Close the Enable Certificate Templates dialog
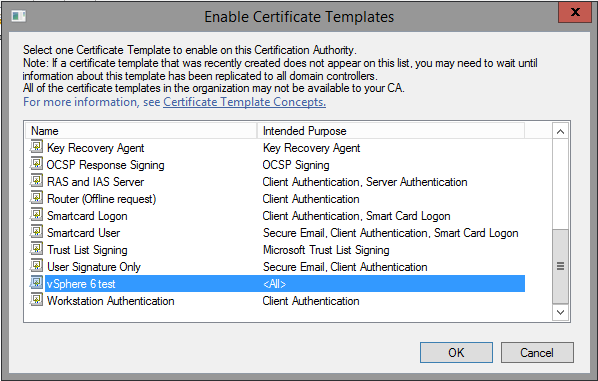This screenshot has width=598, height=381. tap(575, 12)
